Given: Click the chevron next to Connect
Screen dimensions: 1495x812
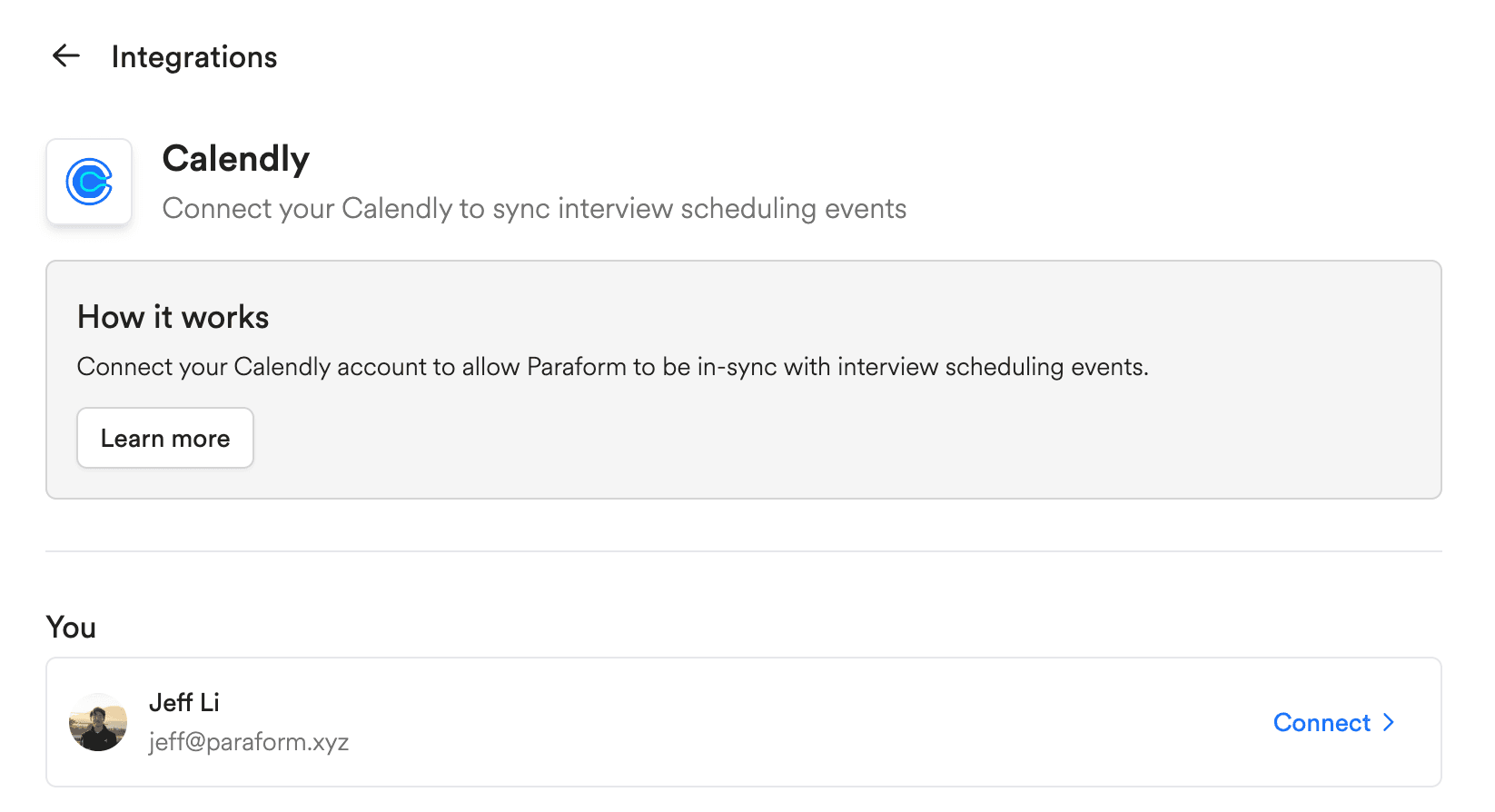Looking at the screenshot, I should tap(1389, 722).
